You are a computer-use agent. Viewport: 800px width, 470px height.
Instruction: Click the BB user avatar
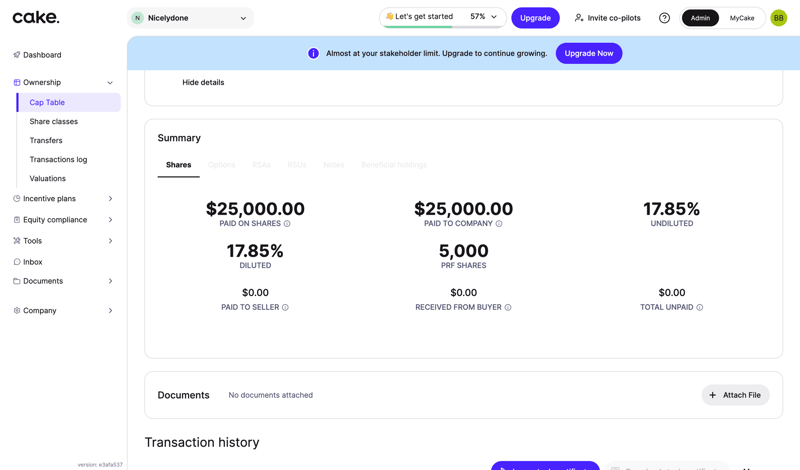(778, 18)
